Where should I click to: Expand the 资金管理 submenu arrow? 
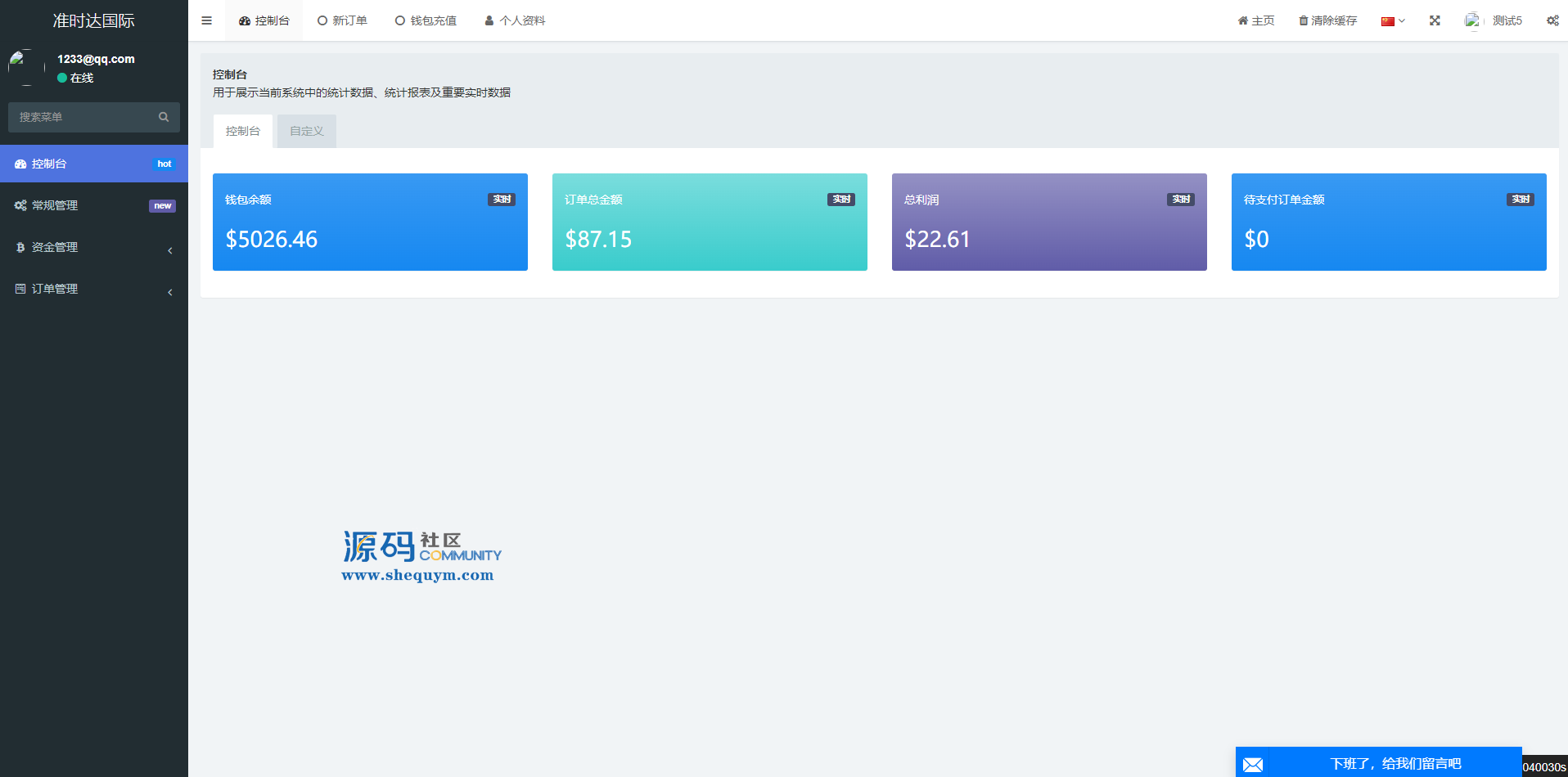click(x=170, y=250)
